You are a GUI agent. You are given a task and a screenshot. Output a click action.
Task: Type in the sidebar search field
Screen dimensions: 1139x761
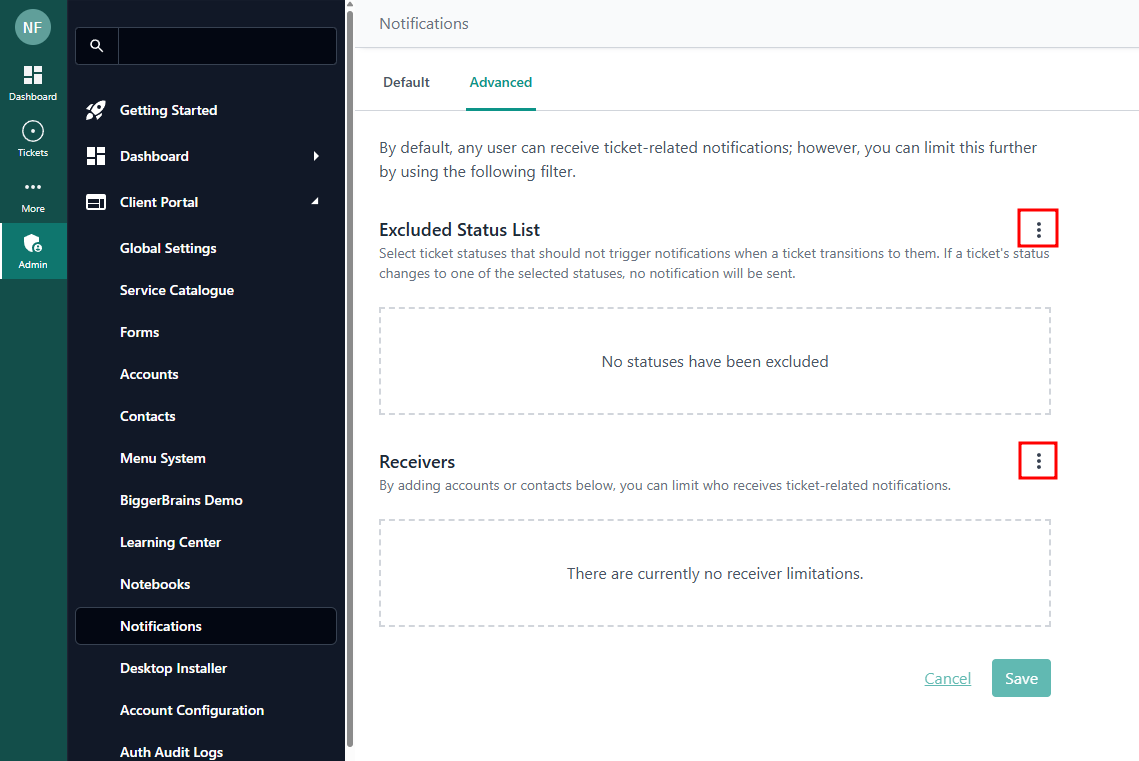pos(227,46)
